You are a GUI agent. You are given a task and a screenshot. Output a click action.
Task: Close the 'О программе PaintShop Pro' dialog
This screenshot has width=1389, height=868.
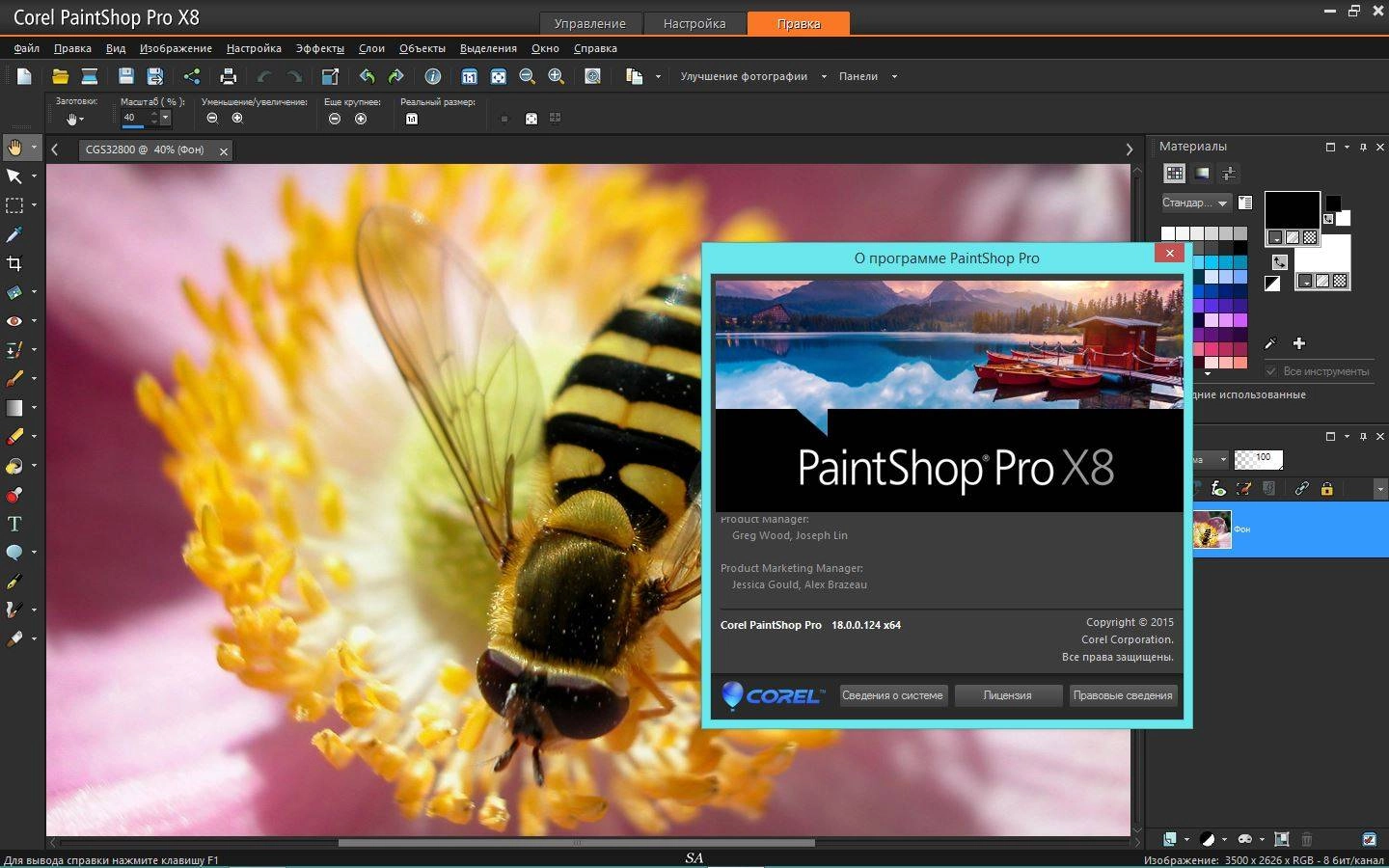(1169, 253)
